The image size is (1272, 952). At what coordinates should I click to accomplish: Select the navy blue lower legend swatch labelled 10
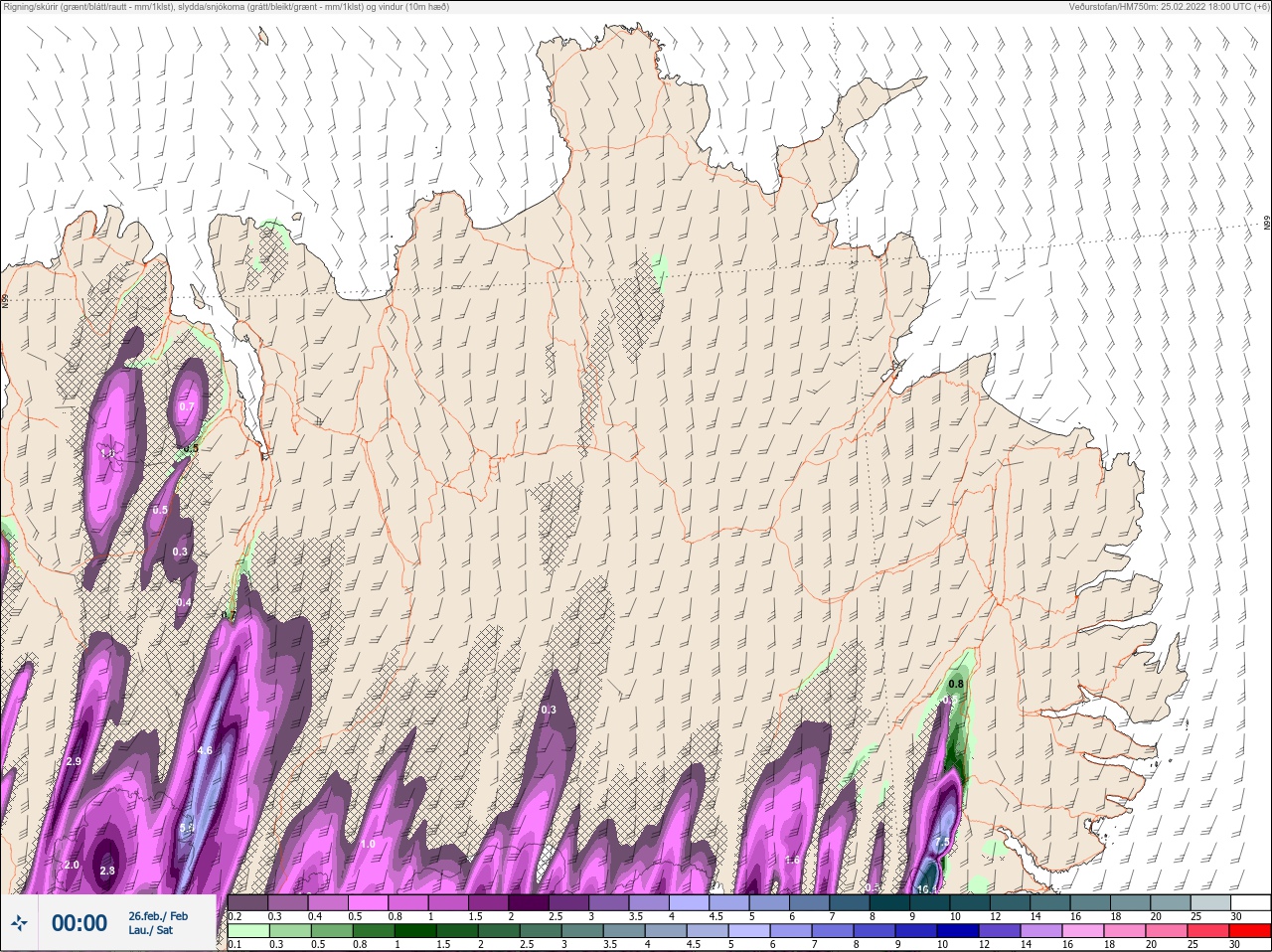tap(957, 931)
